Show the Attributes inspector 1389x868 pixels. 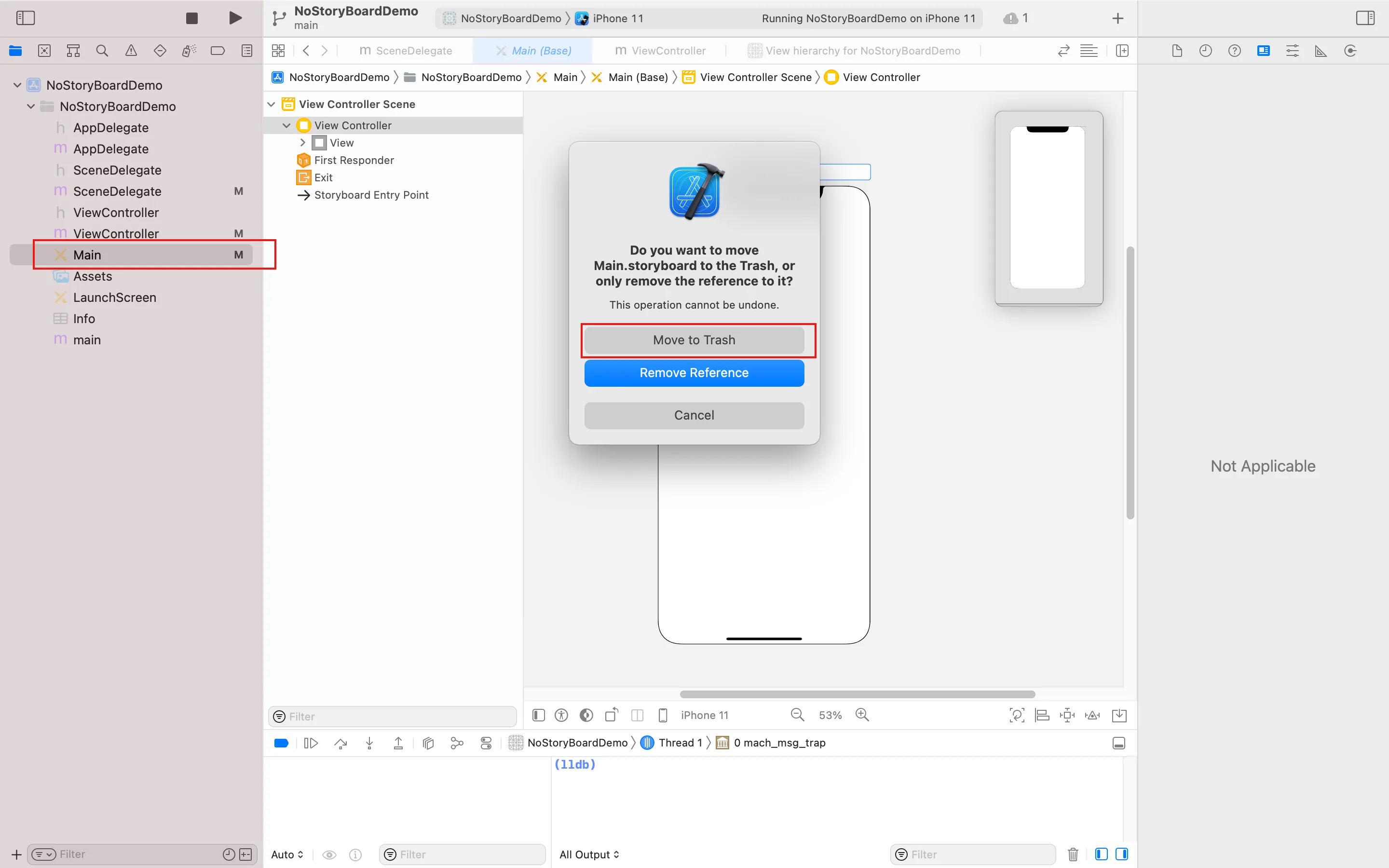tap(1292, 51)
